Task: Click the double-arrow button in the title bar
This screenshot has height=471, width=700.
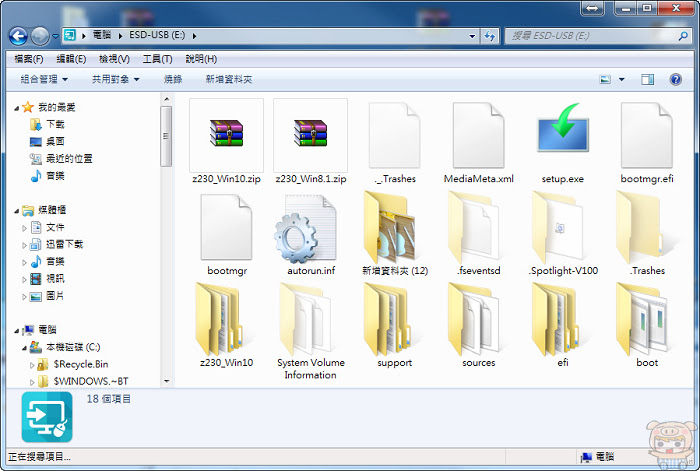Action: tap(592, 8)
